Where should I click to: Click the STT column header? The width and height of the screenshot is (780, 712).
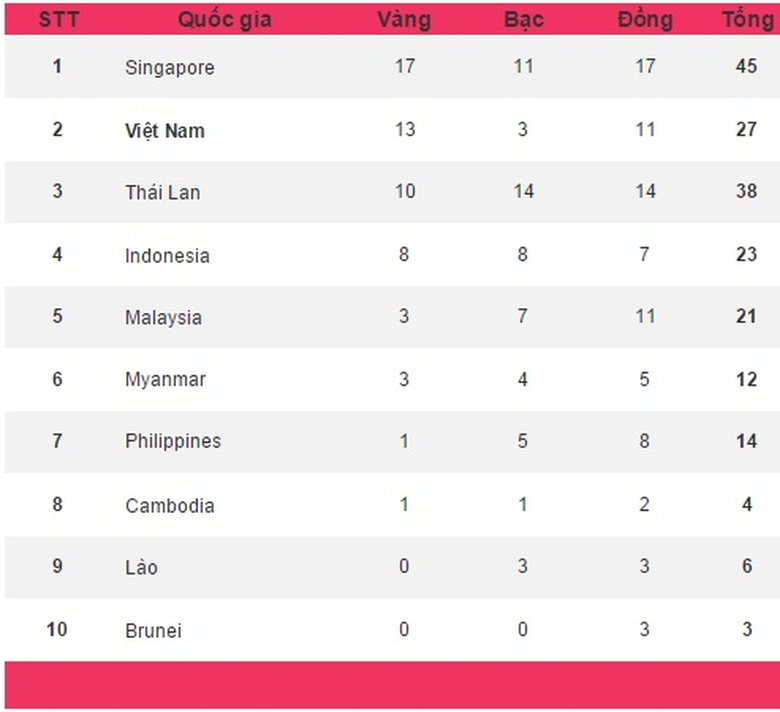57,20
